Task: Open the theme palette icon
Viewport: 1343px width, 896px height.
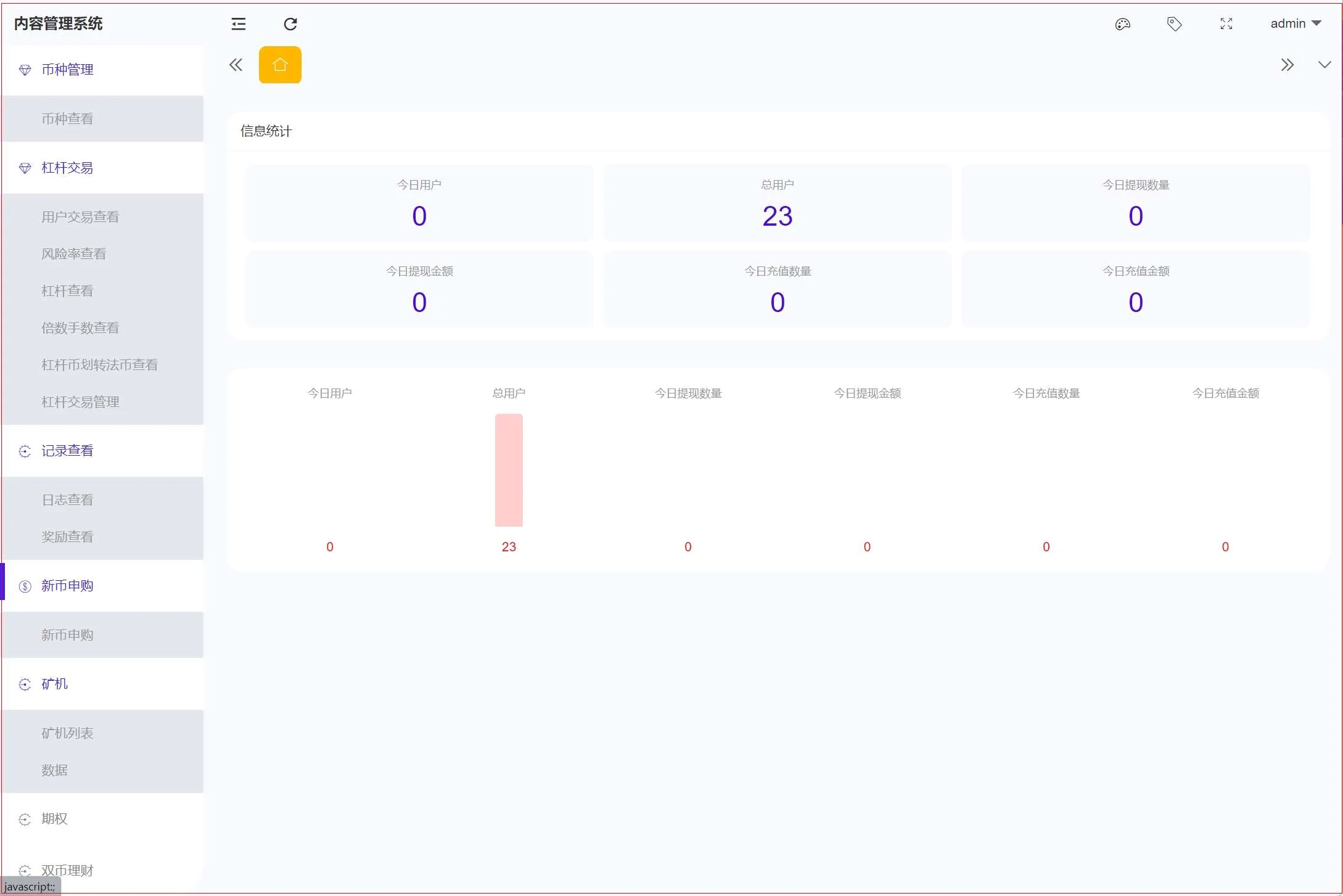Action: pyautogui.click(x=1122, y=24)
